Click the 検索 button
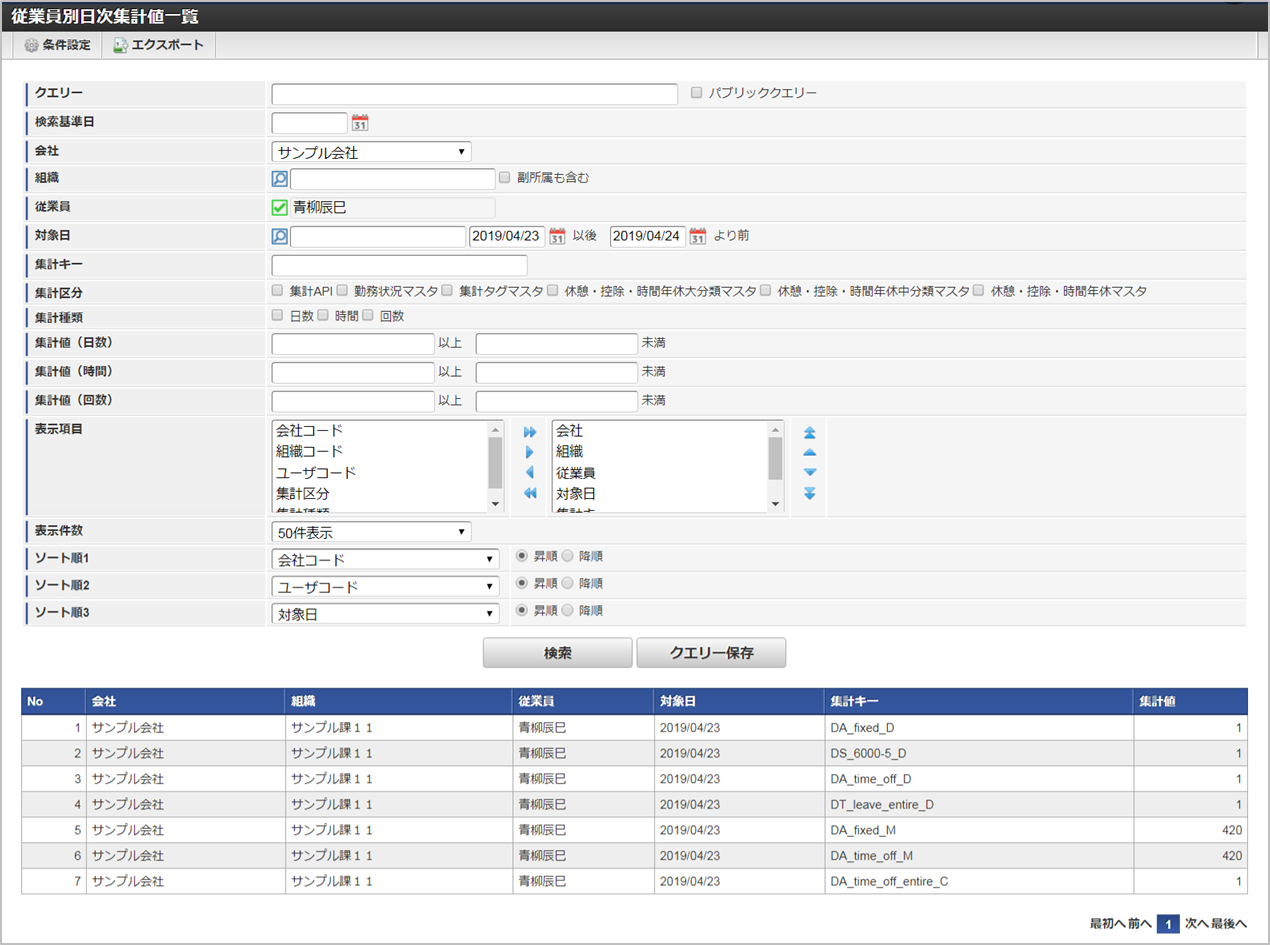This screenshot has width=1270, height=945. [x=558, y=653]
